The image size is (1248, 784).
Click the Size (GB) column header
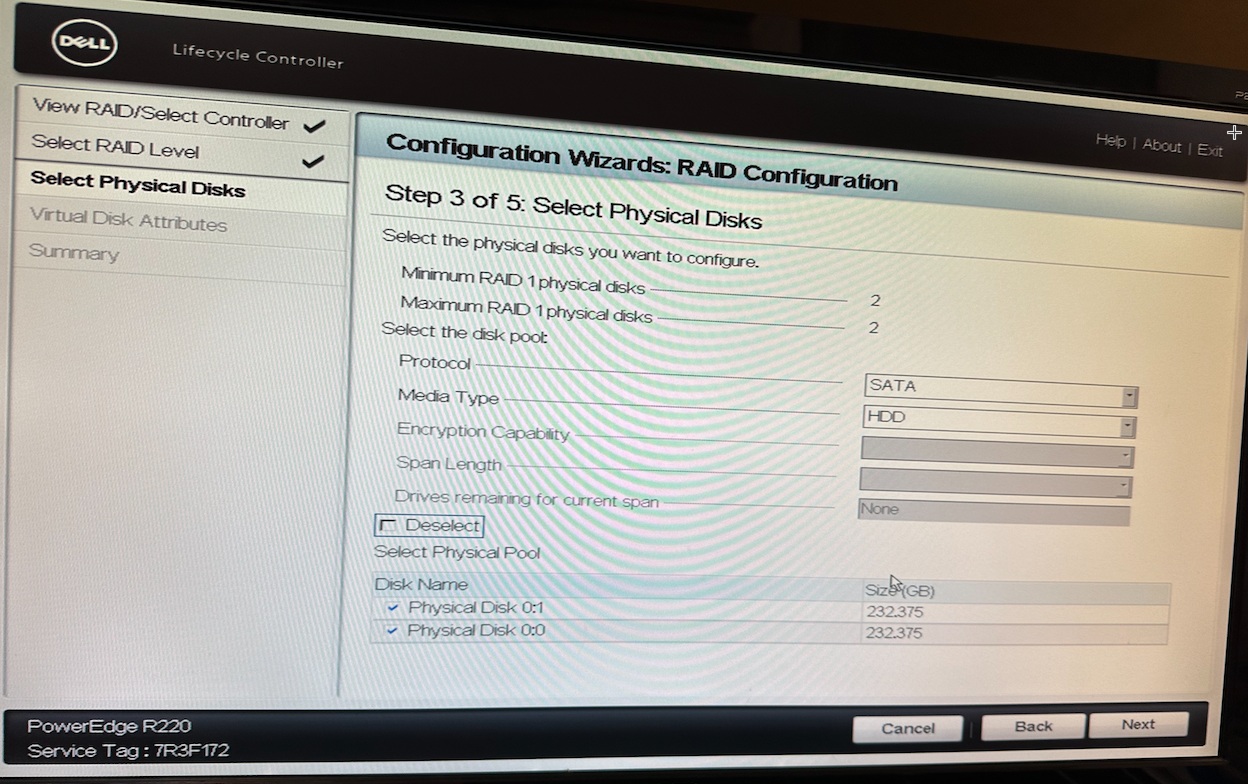[900, 590]
